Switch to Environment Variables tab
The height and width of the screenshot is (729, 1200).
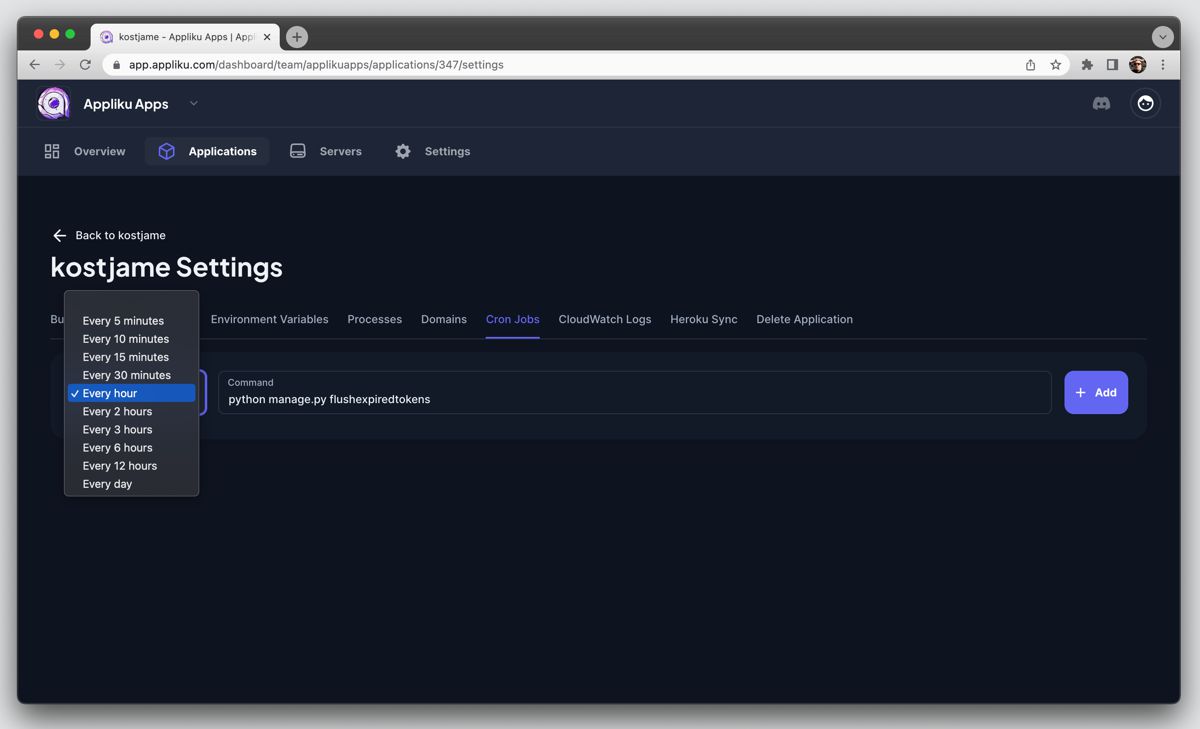(269, 319)
